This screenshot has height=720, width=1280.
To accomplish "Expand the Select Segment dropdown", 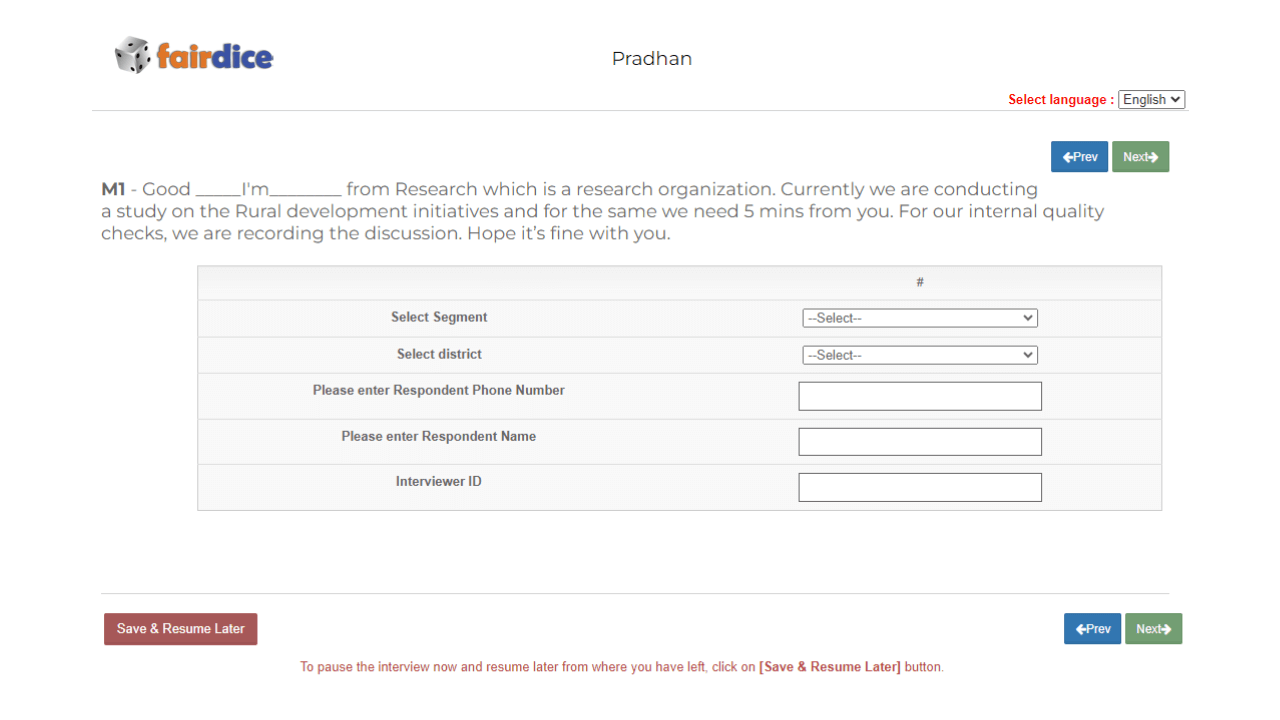I will coord(919,318).
